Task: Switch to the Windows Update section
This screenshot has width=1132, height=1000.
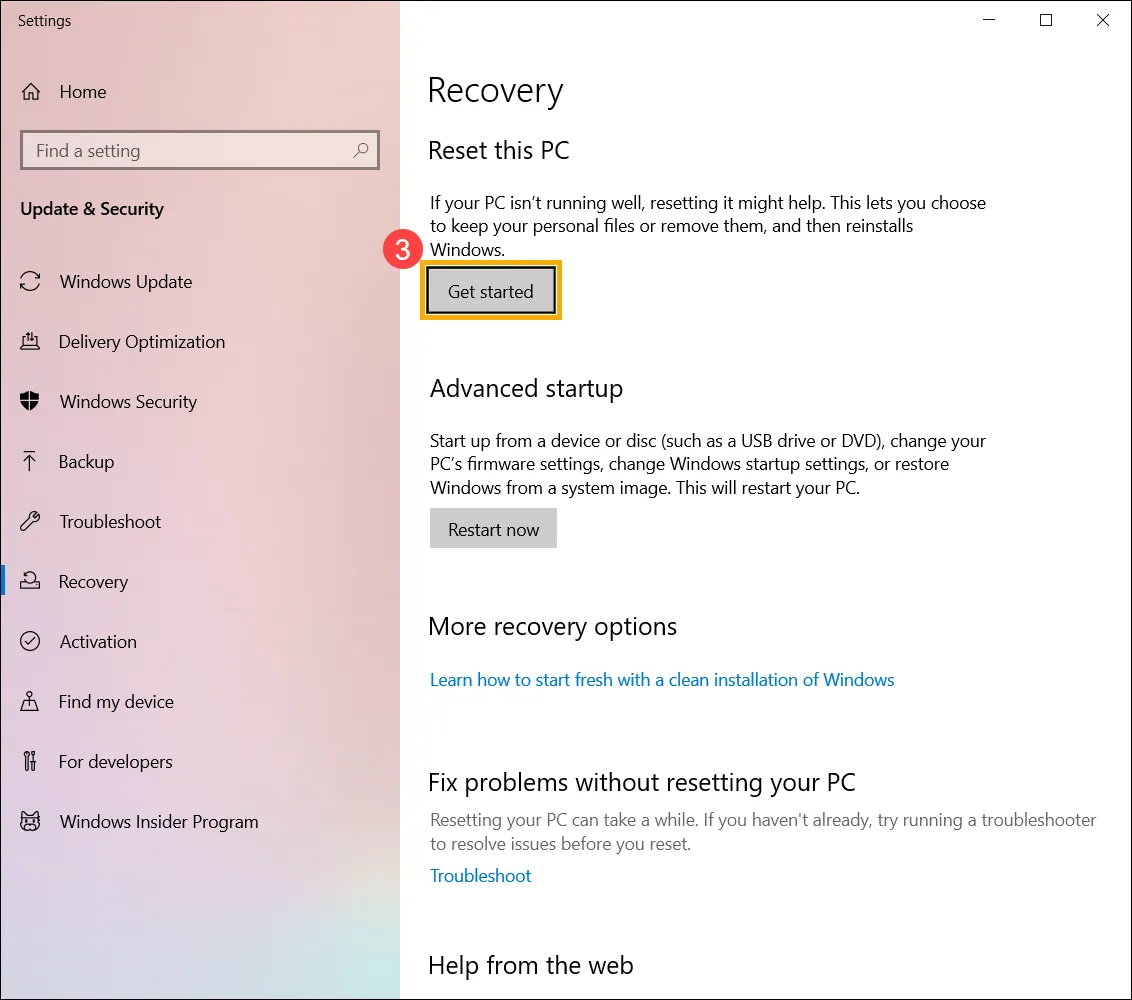Action: pos(126,281)
